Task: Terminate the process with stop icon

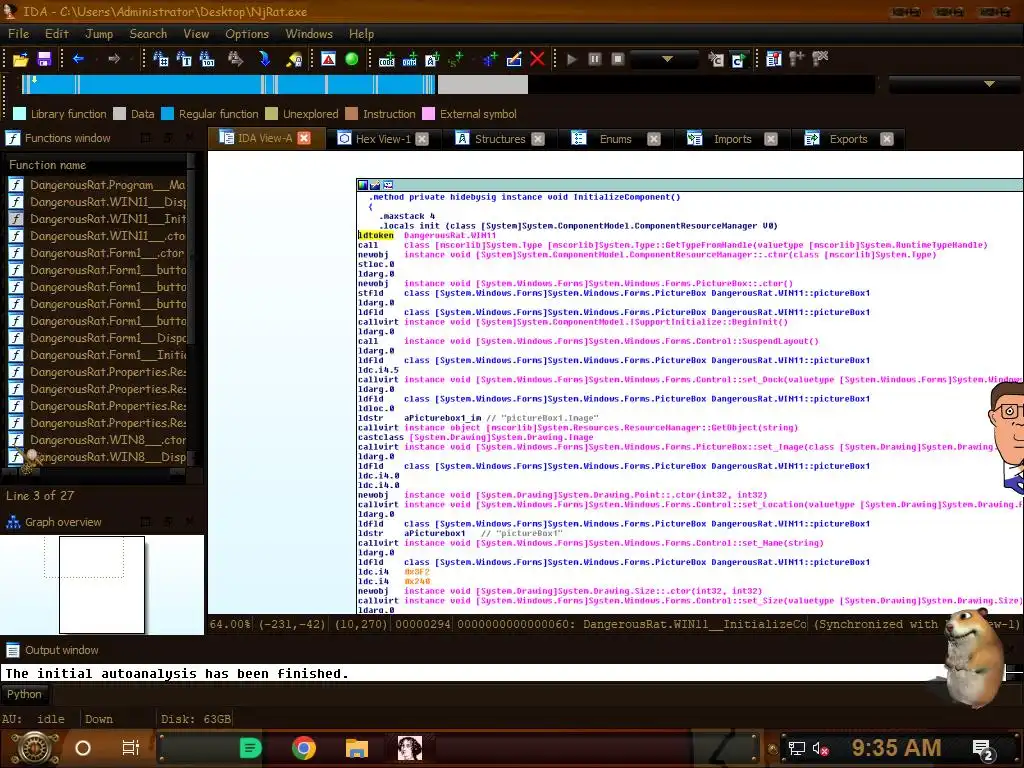Action: coord(617,59)
